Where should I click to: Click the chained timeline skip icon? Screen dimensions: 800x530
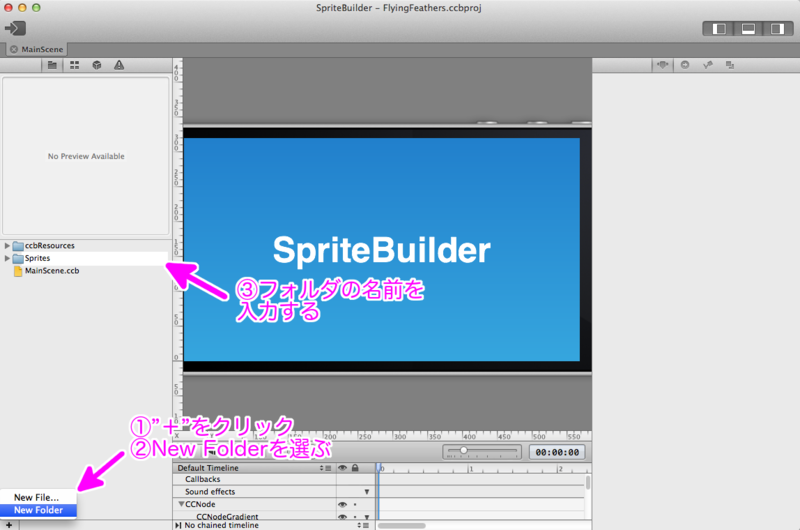(178, 525)
